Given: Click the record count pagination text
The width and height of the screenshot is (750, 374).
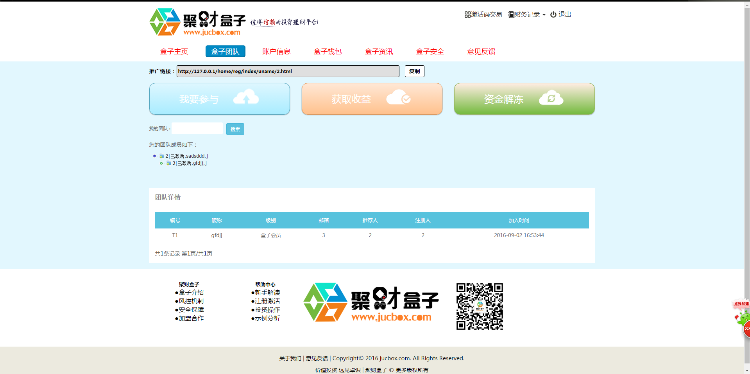Looking at the screenshot, I should coord(184,253).
